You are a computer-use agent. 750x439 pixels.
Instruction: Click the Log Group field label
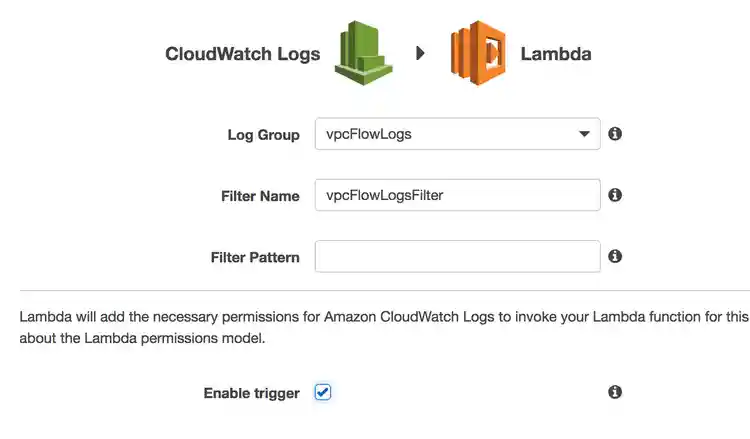pos(264,135)
